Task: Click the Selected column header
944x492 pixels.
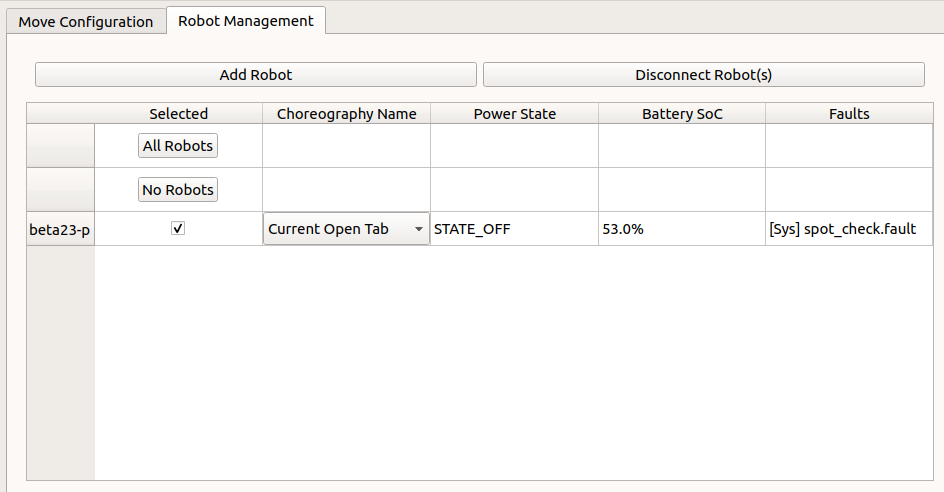Action: pos(178,114)
